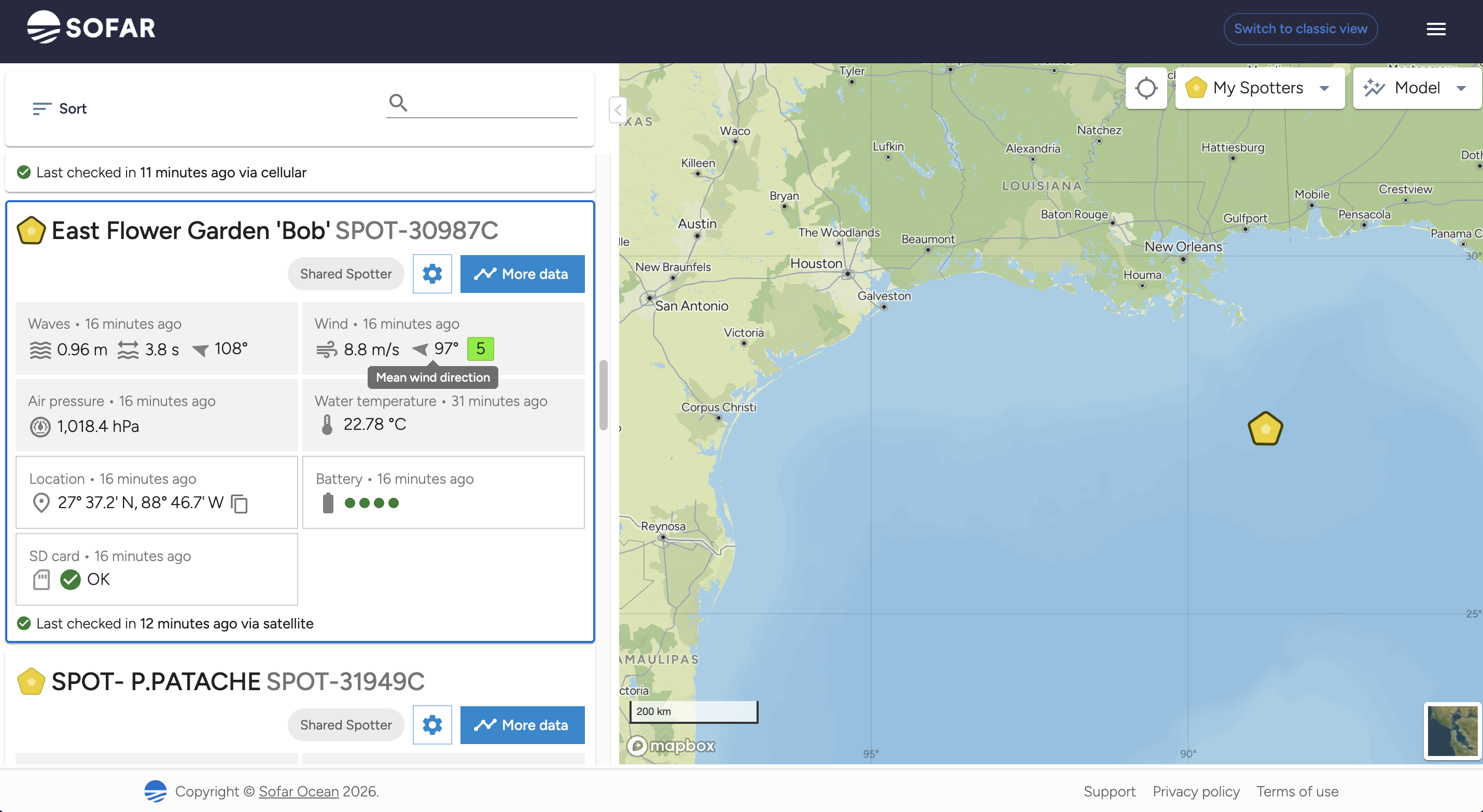Open the My Spotters dropdown
1483x812 pixels.
tap(1260, 88)
